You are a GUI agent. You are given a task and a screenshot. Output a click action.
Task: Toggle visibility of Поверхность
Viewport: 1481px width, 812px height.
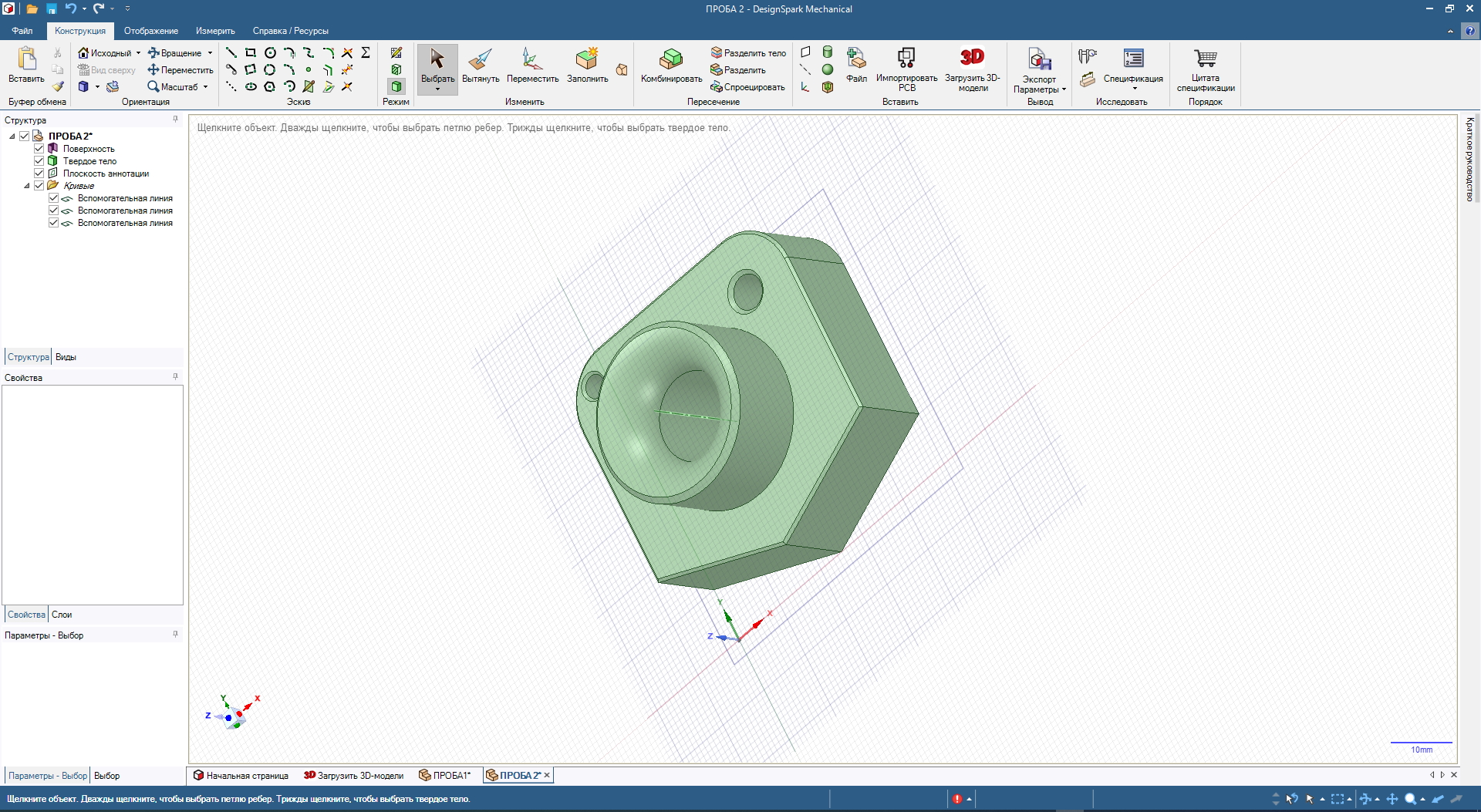pyautogui.click(x=39, y=148)
